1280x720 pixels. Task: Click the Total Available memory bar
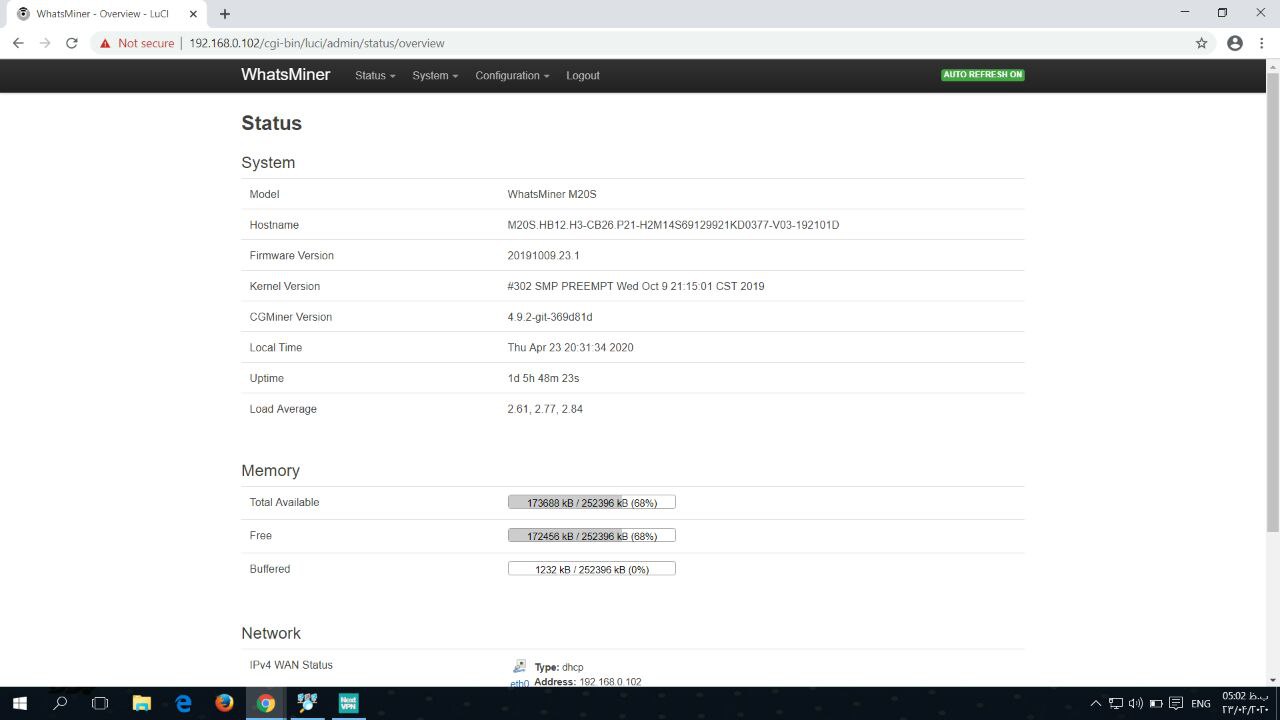pos(592,502)
